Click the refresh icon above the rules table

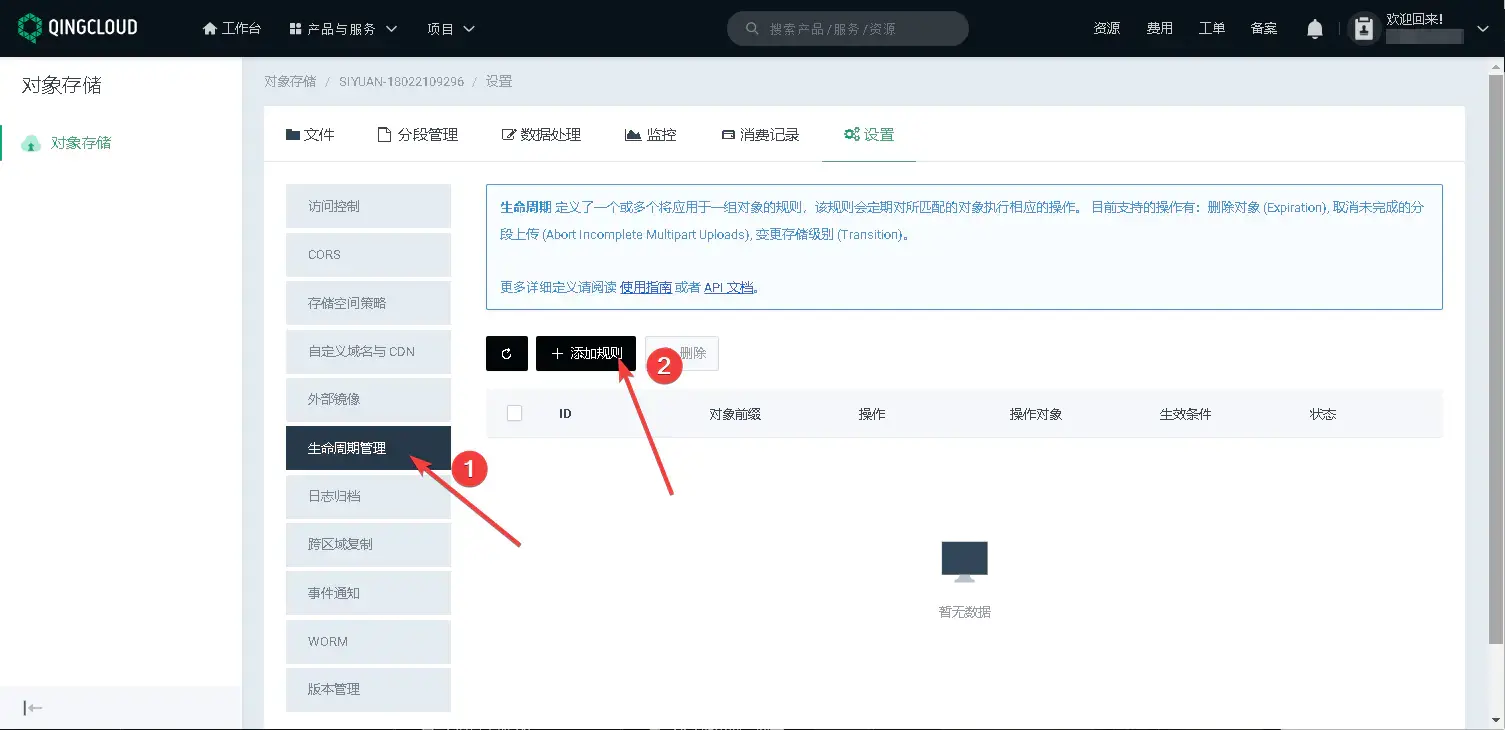click(x=506, y=353)
